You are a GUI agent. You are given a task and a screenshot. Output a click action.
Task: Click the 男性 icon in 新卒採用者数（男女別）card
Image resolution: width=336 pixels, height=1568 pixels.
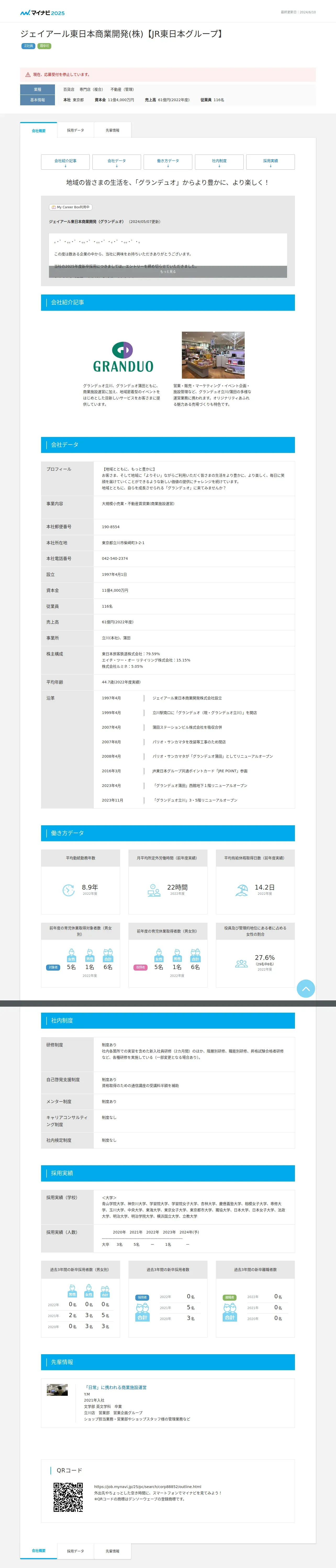tap(72, 1290)
